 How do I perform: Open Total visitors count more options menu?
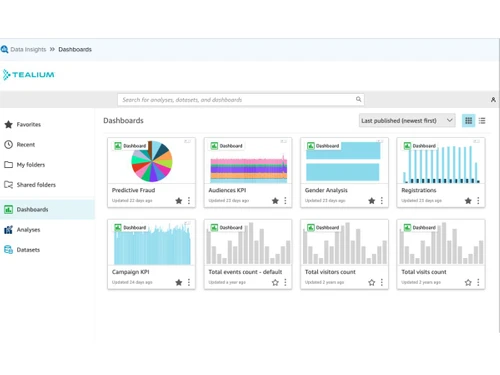(382, 282)
